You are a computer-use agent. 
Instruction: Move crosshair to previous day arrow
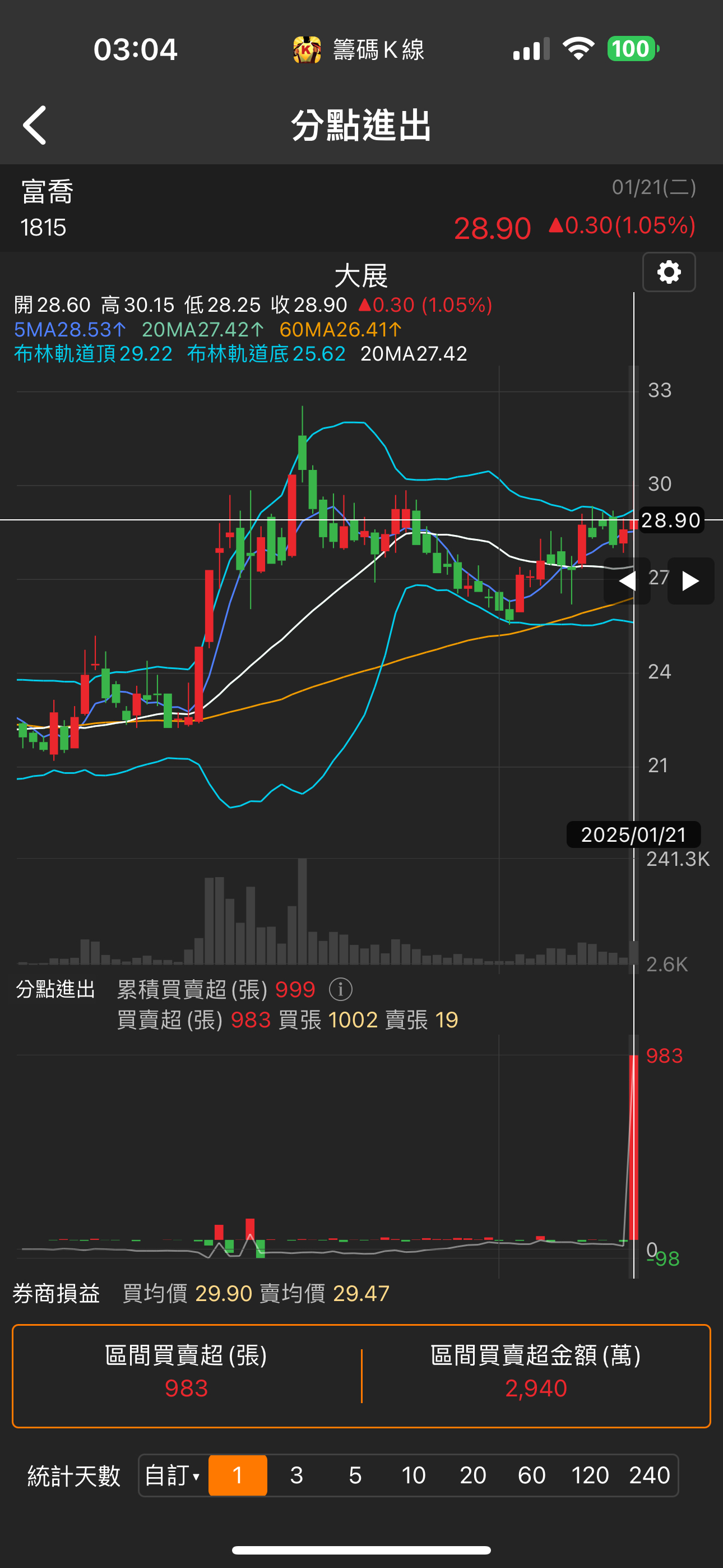pos(627,580)
